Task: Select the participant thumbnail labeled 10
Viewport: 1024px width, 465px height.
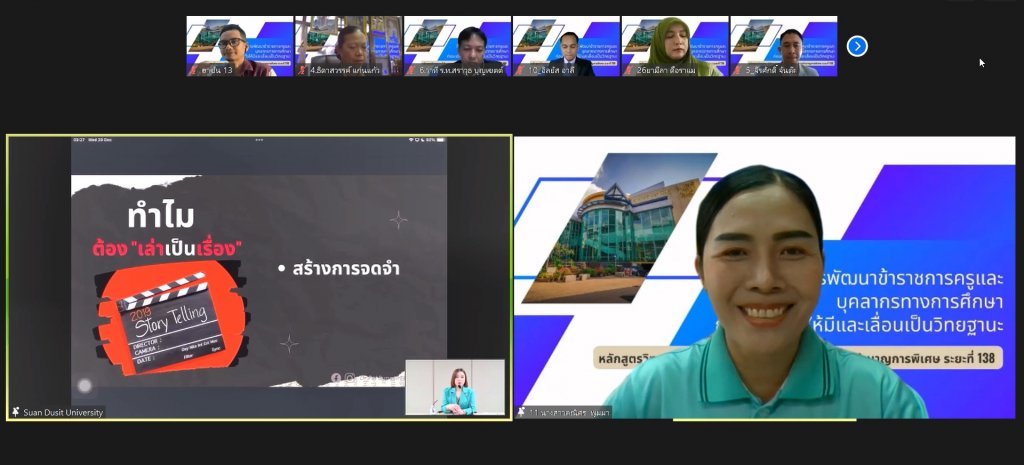Action: point(566,46)
